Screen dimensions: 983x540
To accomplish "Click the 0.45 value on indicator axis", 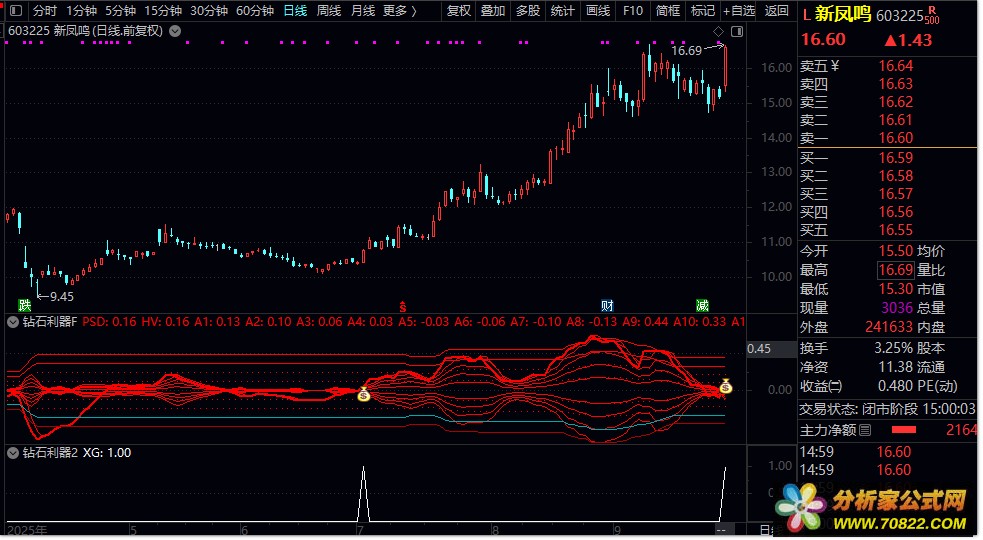I will [759, 349].
